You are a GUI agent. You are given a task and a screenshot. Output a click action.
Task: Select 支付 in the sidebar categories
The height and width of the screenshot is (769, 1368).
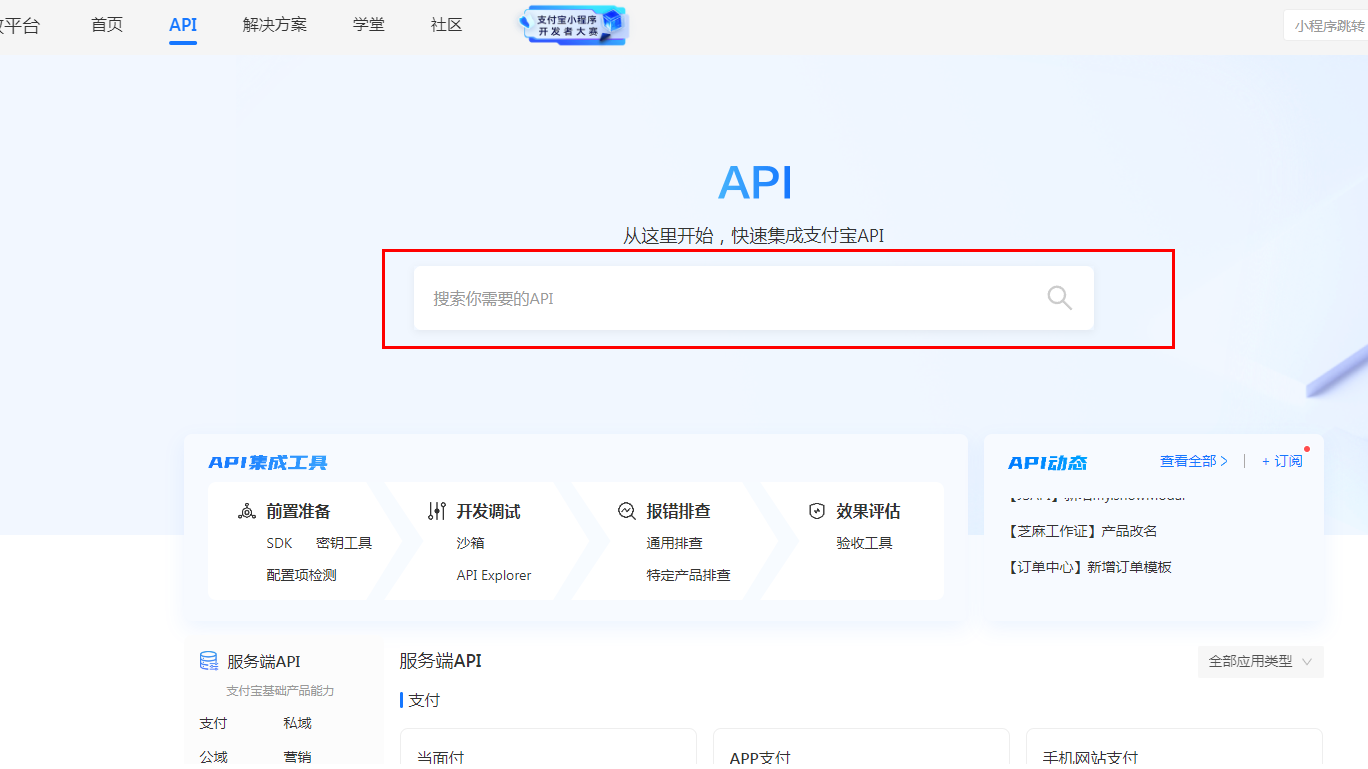point(213,723)
